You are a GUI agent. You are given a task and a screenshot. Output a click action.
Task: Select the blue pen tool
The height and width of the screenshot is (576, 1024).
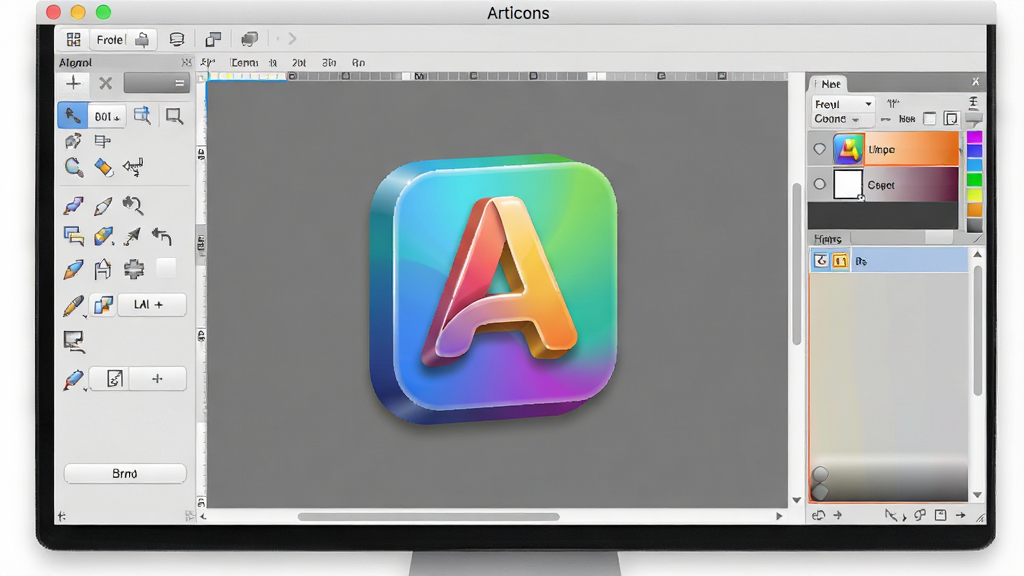click(x=73, y=269)
